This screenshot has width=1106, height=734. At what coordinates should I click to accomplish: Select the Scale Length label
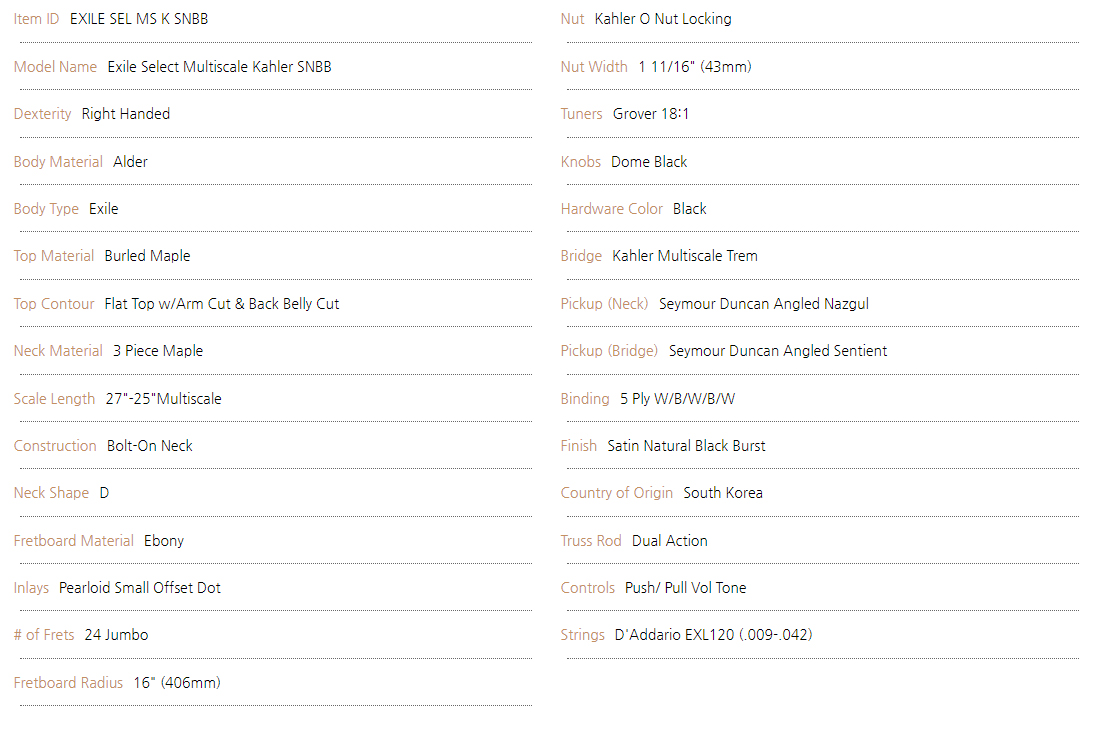54,399
